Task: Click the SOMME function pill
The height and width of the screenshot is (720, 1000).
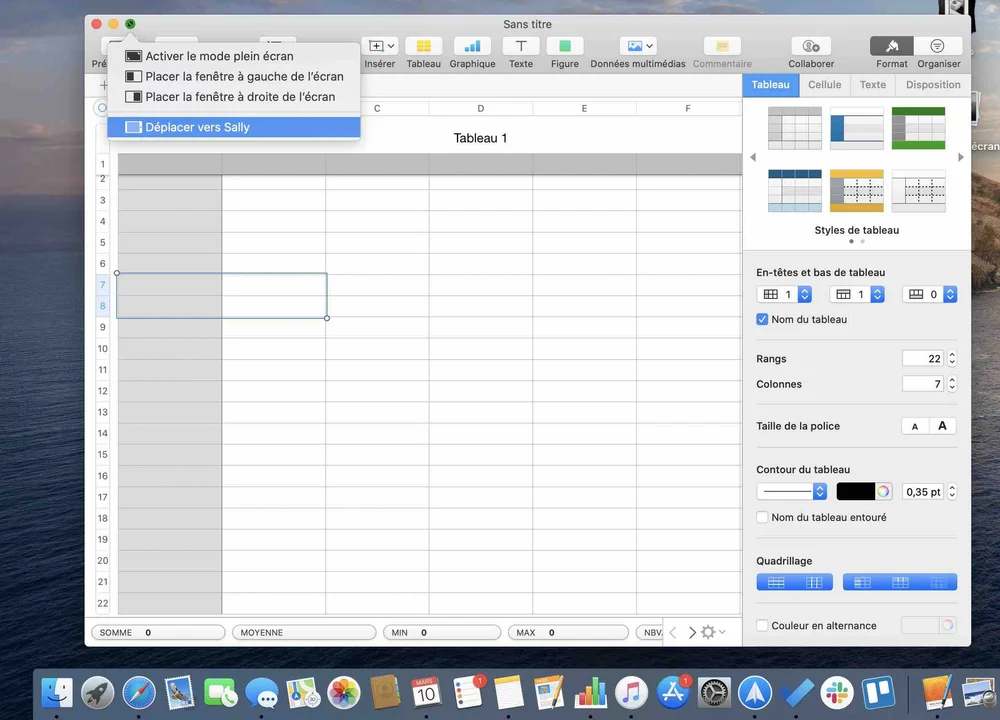Action: pos(158,633)
